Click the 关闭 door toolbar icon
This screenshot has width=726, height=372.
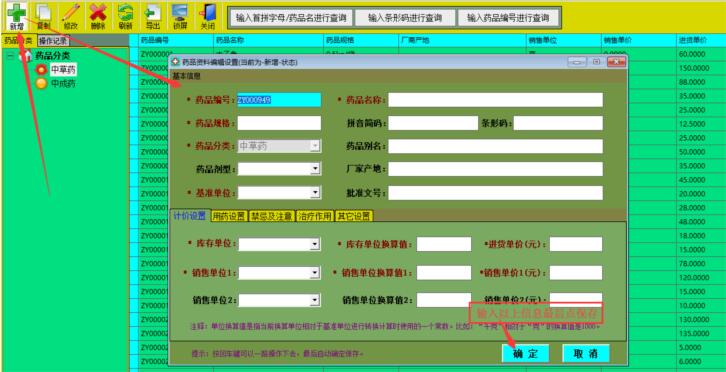pos(207,17)
